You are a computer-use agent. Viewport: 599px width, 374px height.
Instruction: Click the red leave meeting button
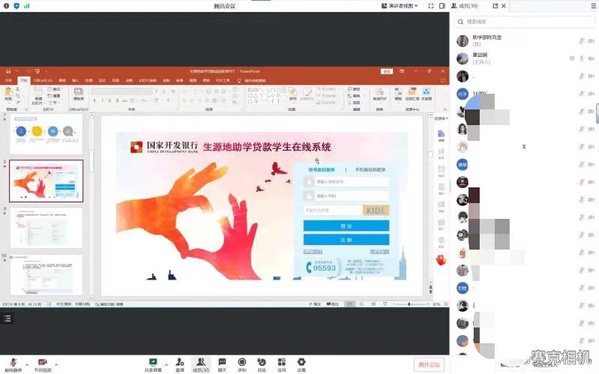429,364
